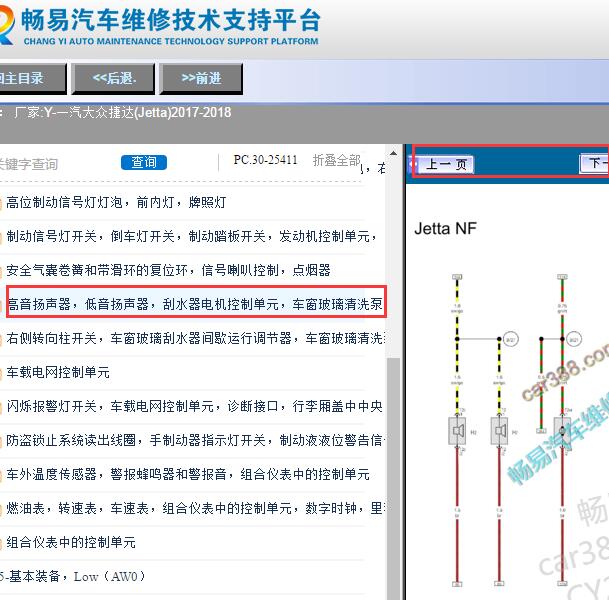The width and height of the screenshot is (609, 600).
Task: Open 制动信号灯开关，倒车灯开关 entry
Action: [x=191, y=236]
